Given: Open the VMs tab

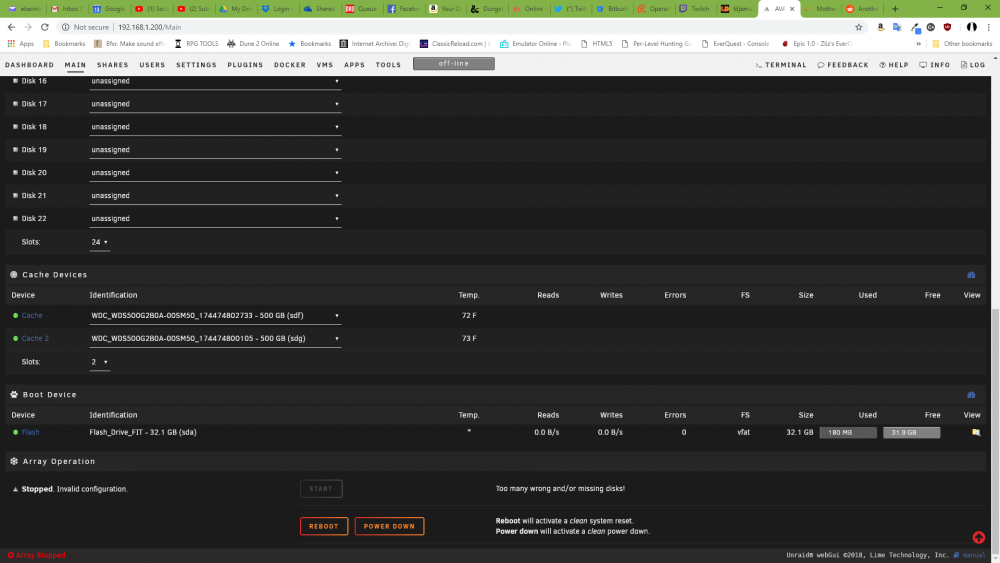Looking at the screenshot, I should (325, 65).
